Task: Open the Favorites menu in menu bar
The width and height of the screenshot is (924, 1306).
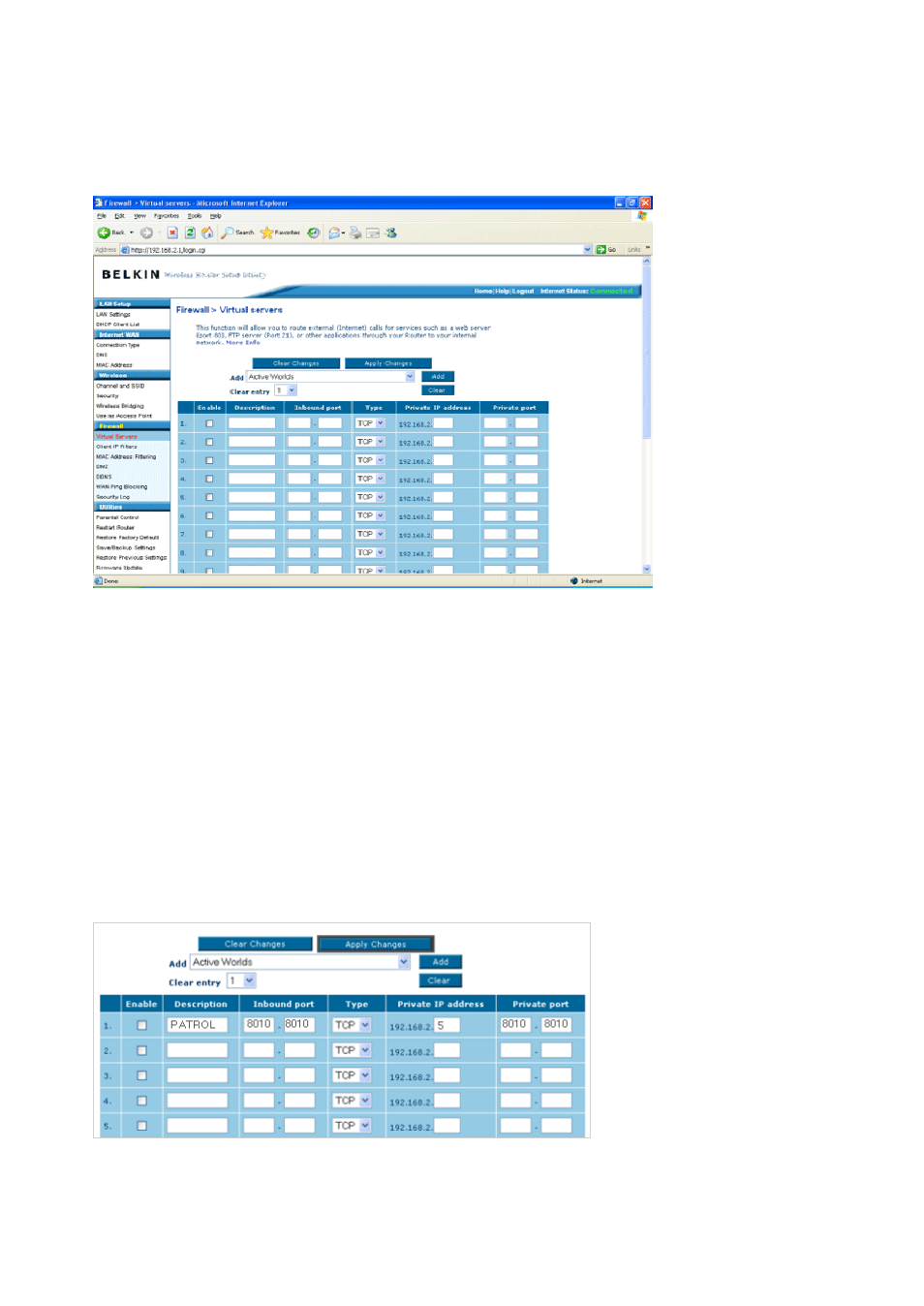Action: tap(167, 216)
